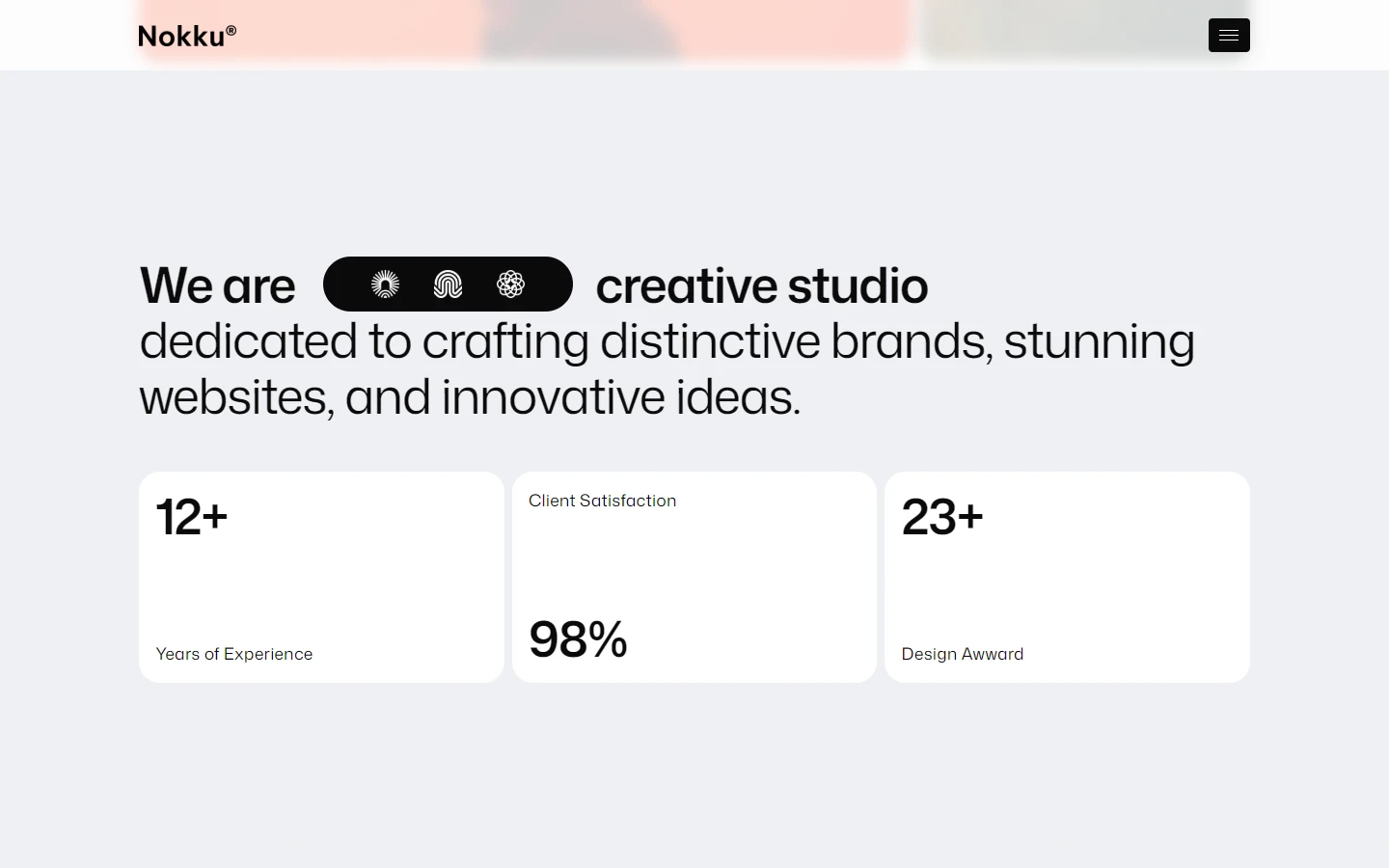This screenshot has width=1389, height=868.
Task: Click the Client Satisfaction label
Action: point(602,501)
